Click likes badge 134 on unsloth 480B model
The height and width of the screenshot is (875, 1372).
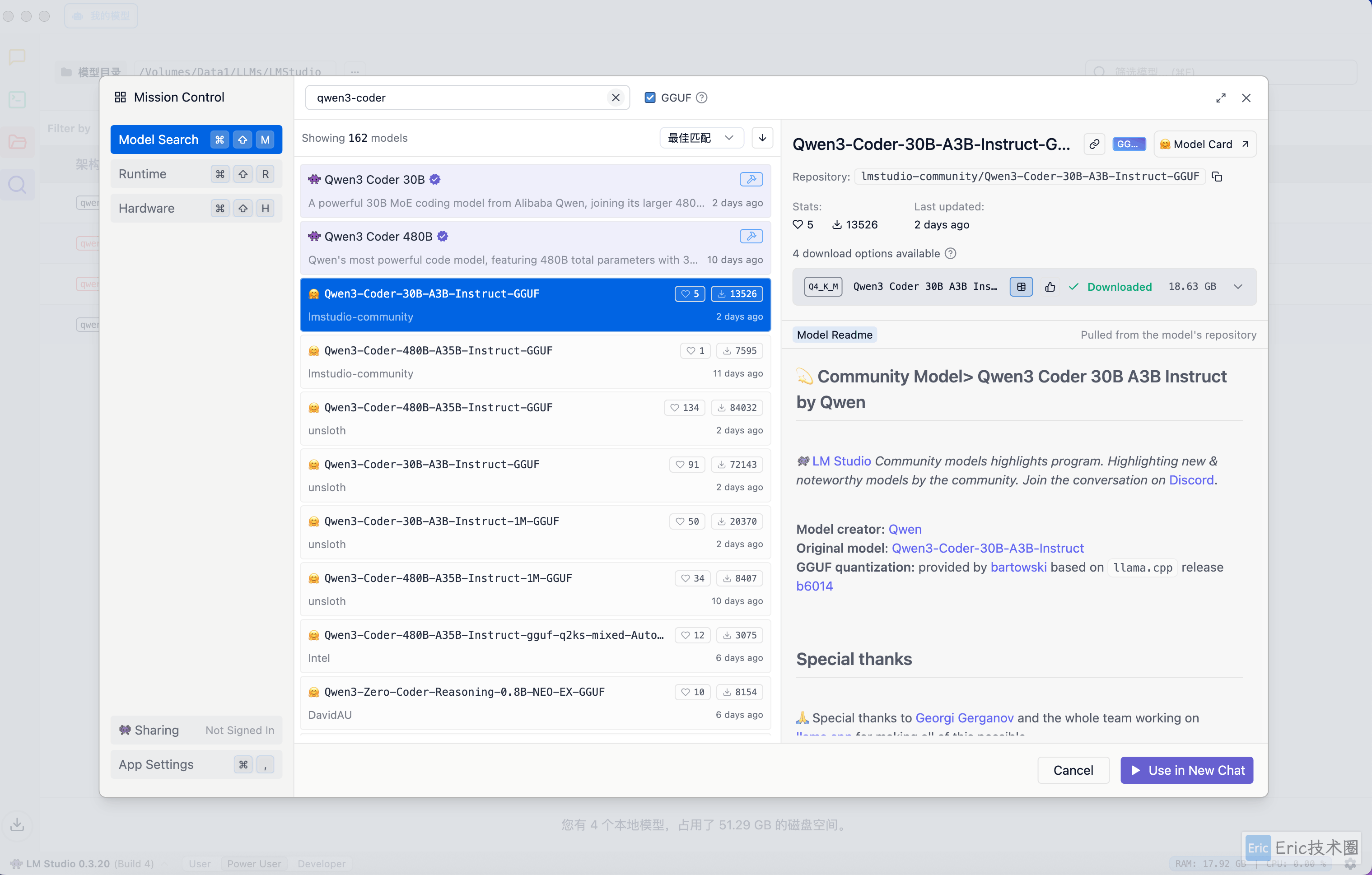[x=684, y=407]
